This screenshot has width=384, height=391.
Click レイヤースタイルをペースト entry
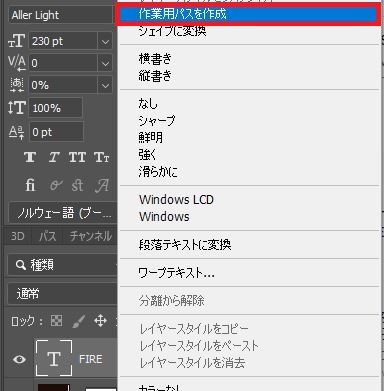(199, 346)
